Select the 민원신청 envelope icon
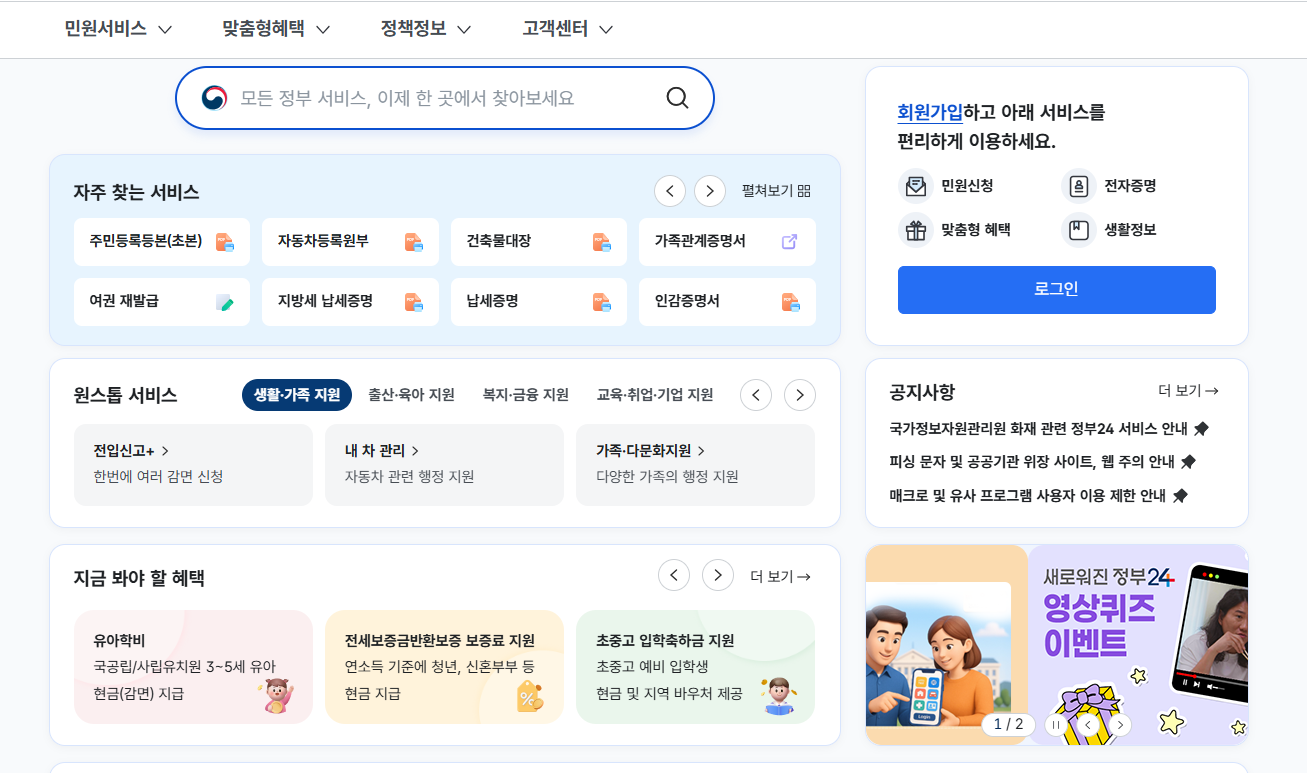Screen dimensions: 1307x773 (916, 185)
